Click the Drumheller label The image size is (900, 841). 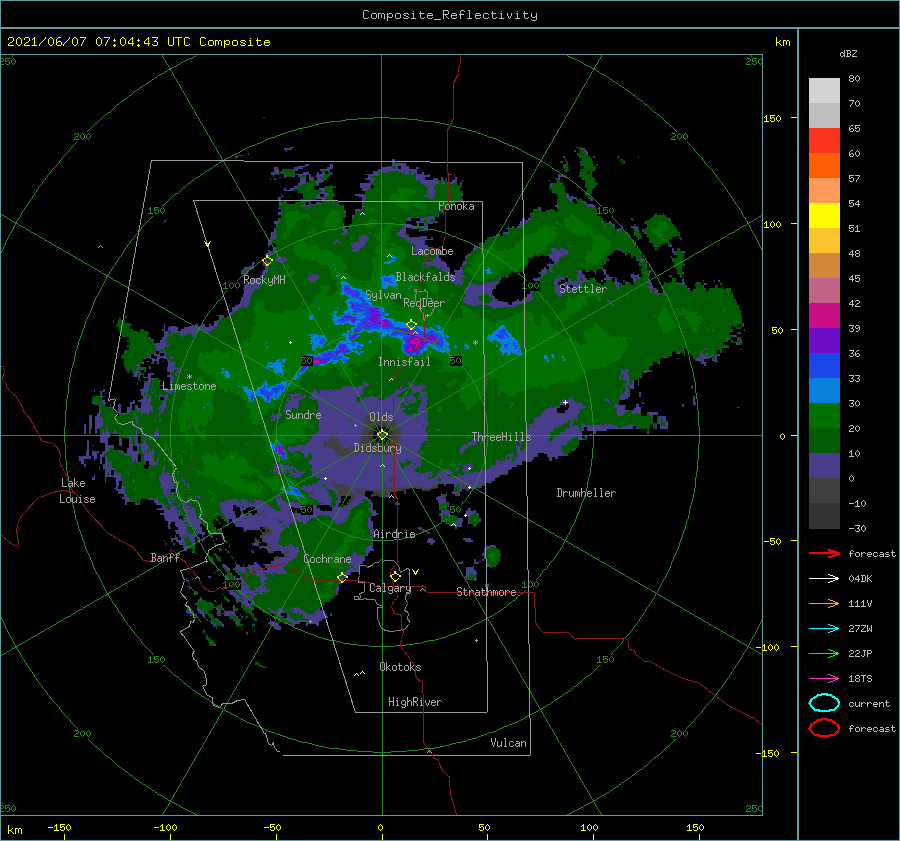[586, 493]
